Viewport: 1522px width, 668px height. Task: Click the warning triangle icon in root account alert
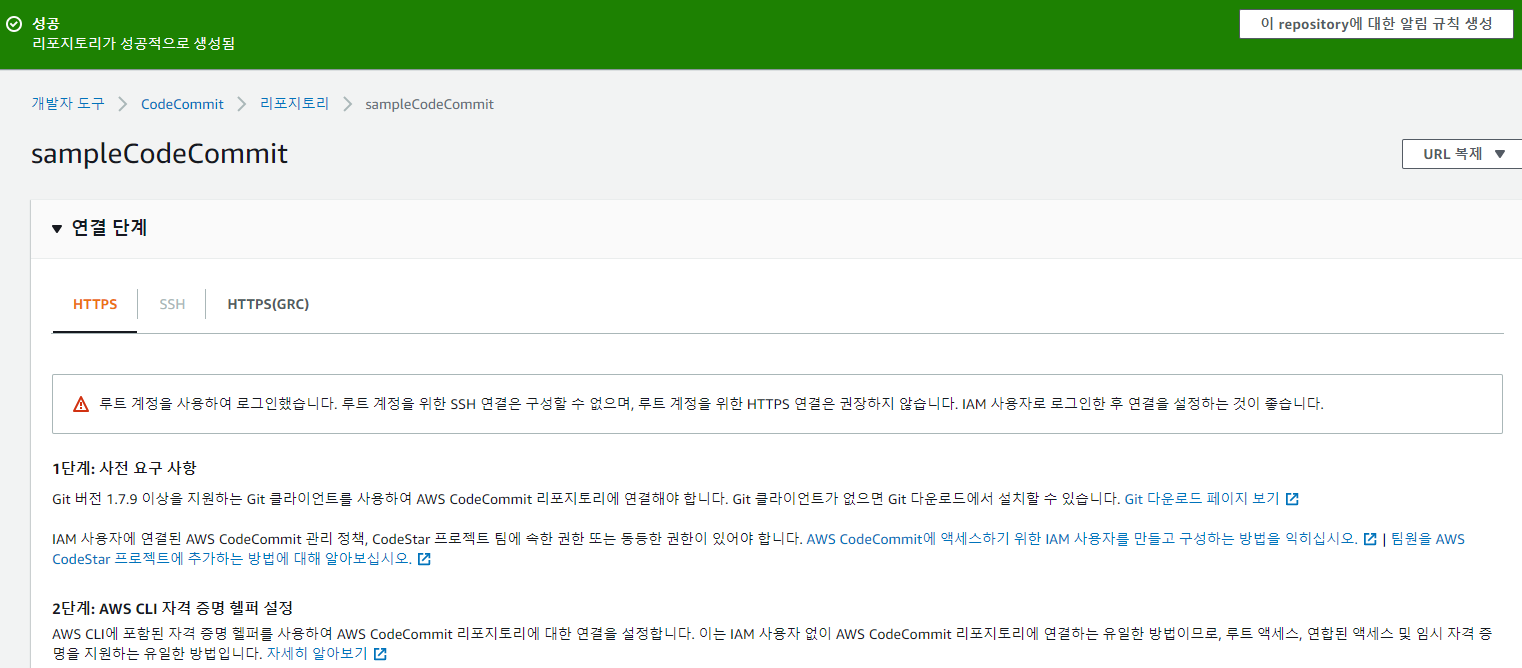pyautogui.click(x=81, y=405)
